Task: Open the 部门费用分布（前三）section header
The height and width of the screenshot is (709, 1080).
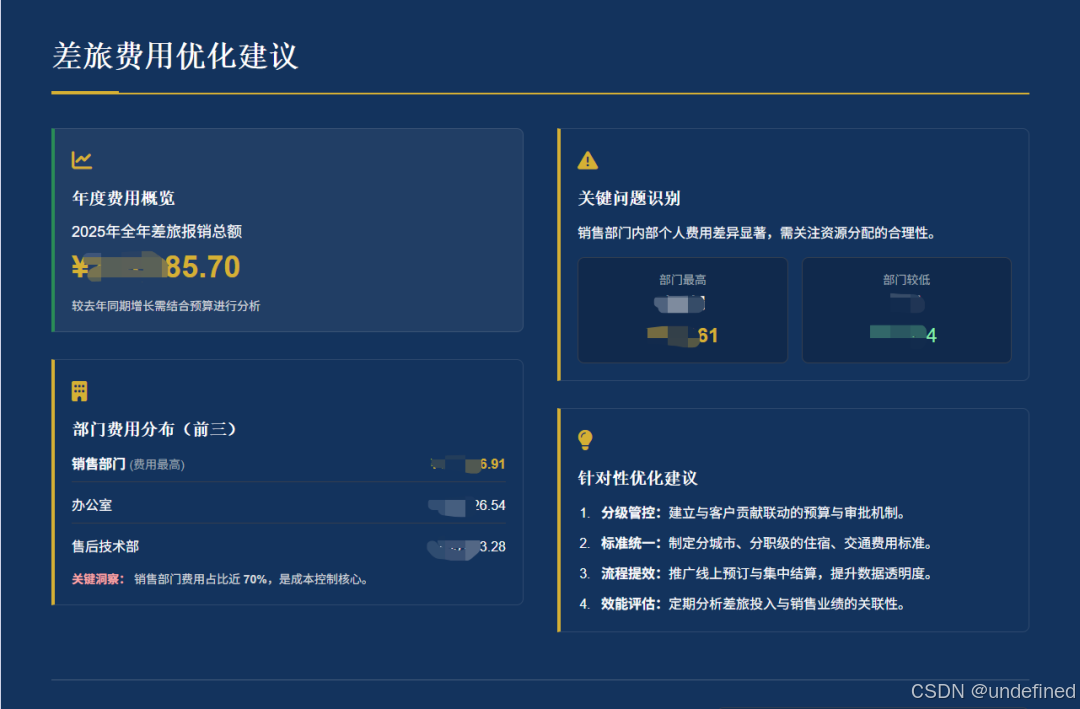Action: click(153, 428)
